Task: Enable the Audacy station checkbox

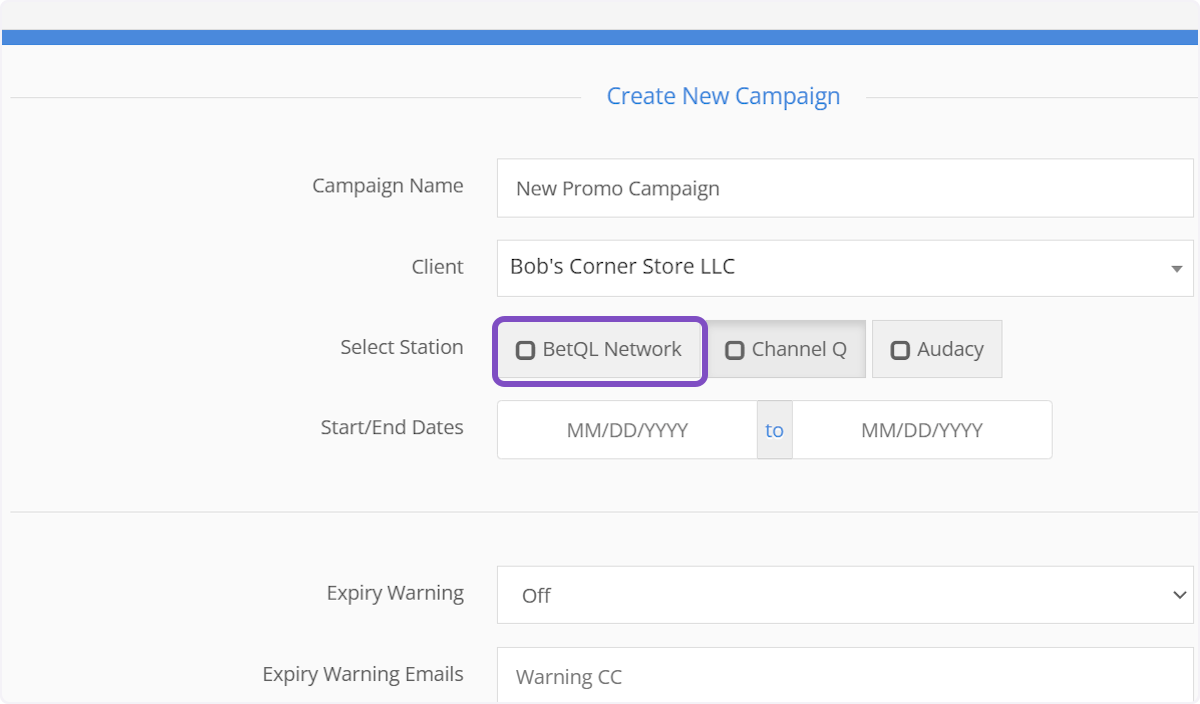Action: tap(900, 350)
